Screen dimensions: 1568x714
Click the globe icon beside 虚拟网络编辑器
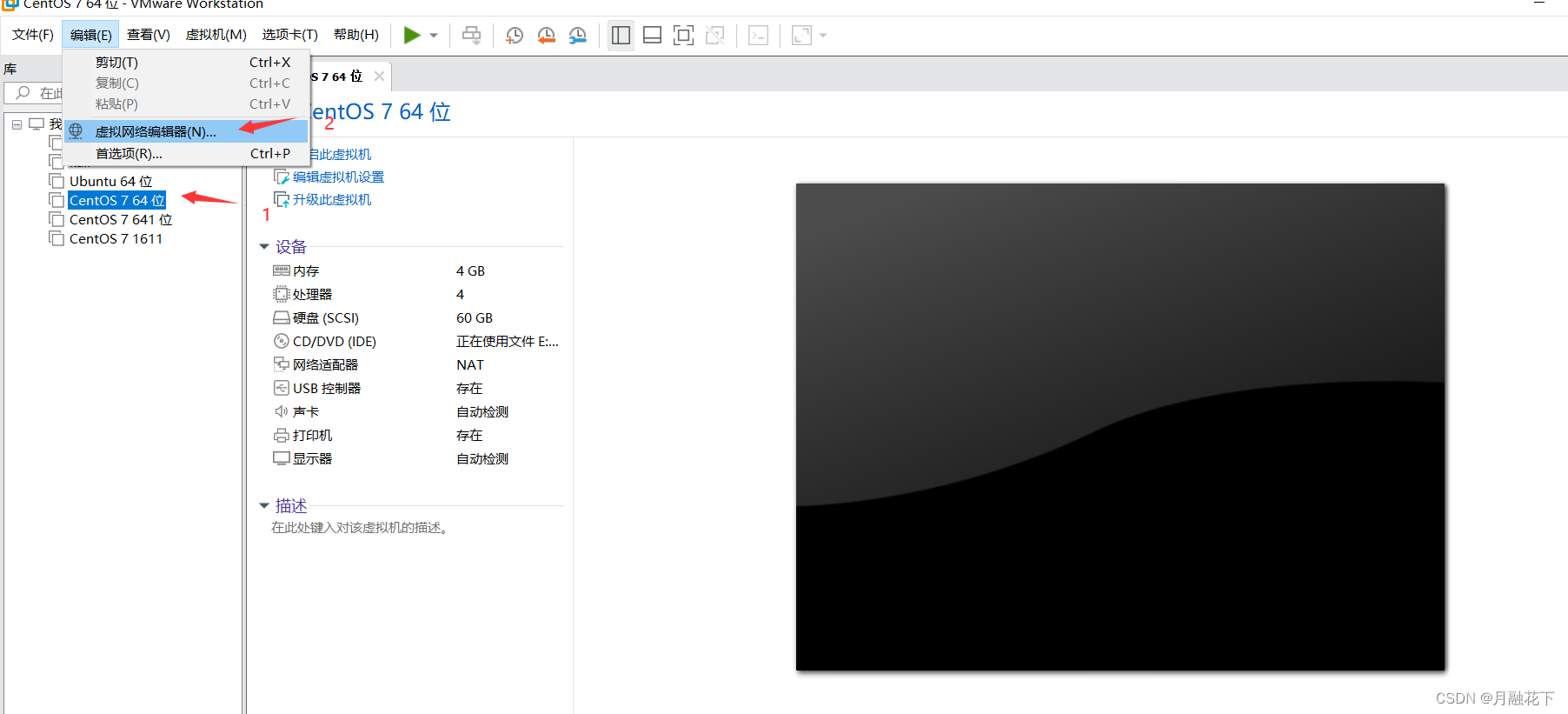[x=76, y=131]
